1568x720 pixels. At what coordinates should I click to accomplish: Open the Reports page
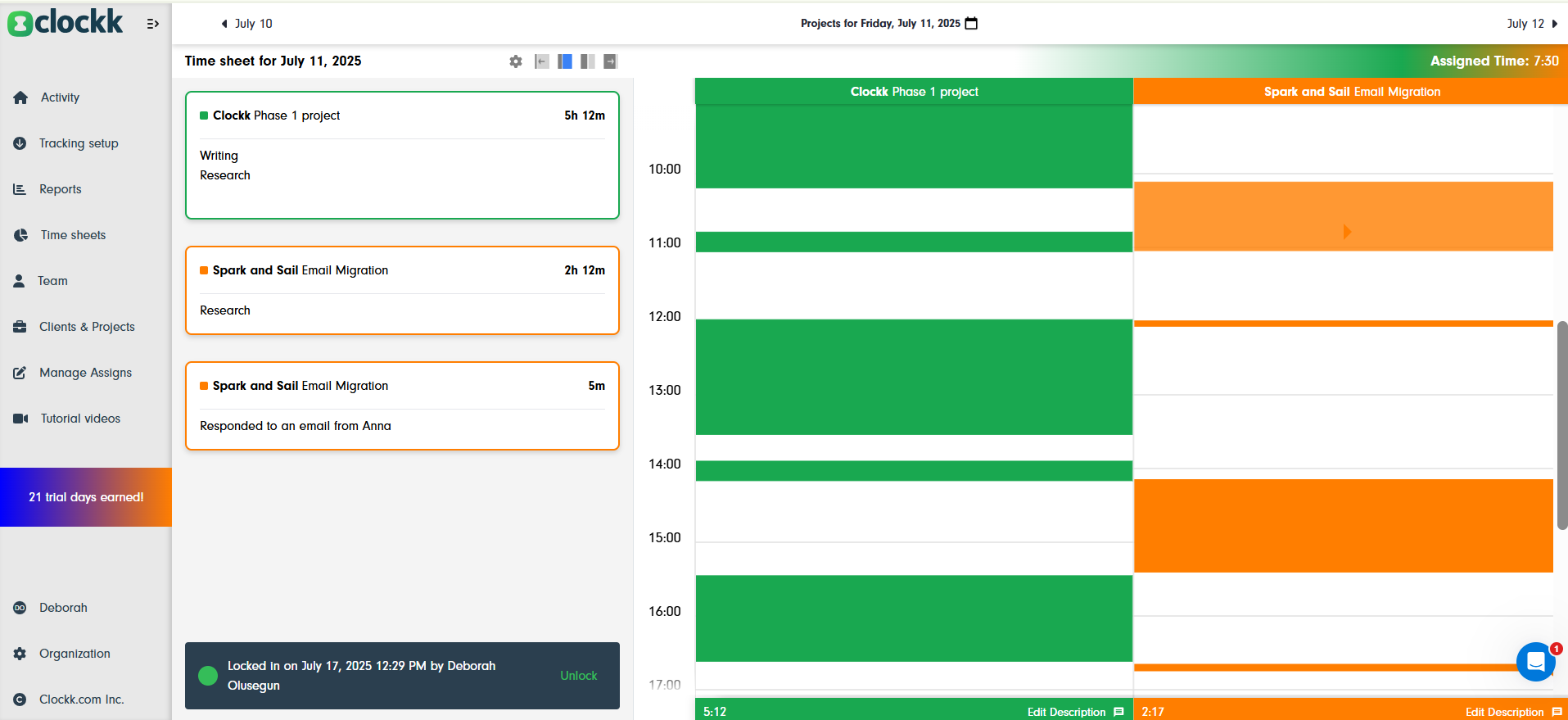point(61,189)
